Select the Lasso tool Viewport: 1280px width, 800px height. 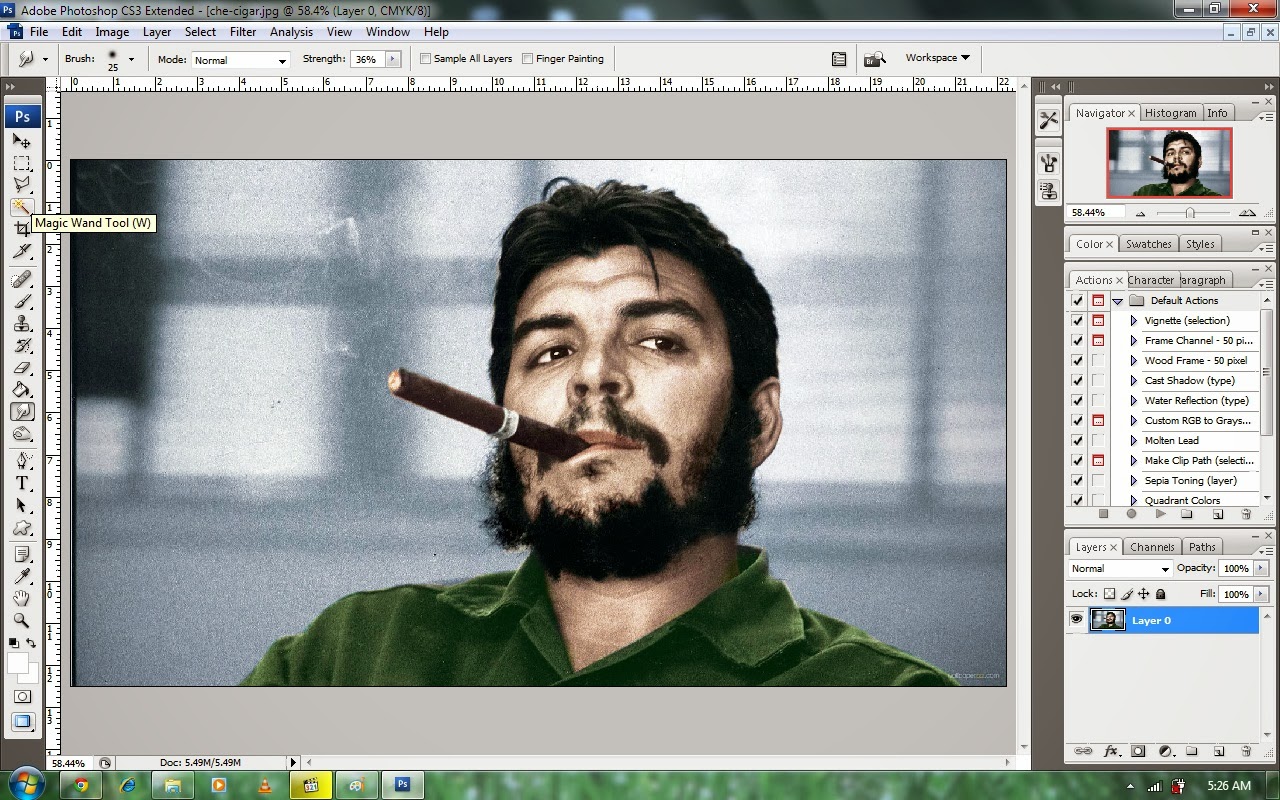pos(22,185)
